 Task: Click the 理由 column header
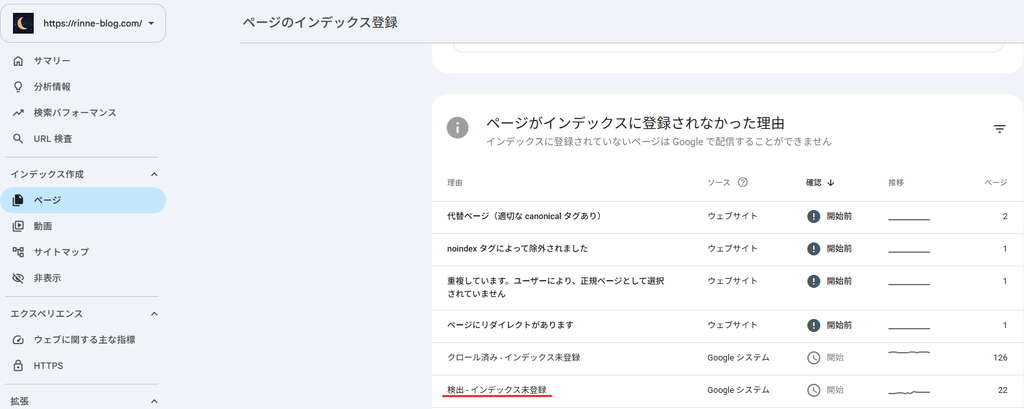[455, 183]
